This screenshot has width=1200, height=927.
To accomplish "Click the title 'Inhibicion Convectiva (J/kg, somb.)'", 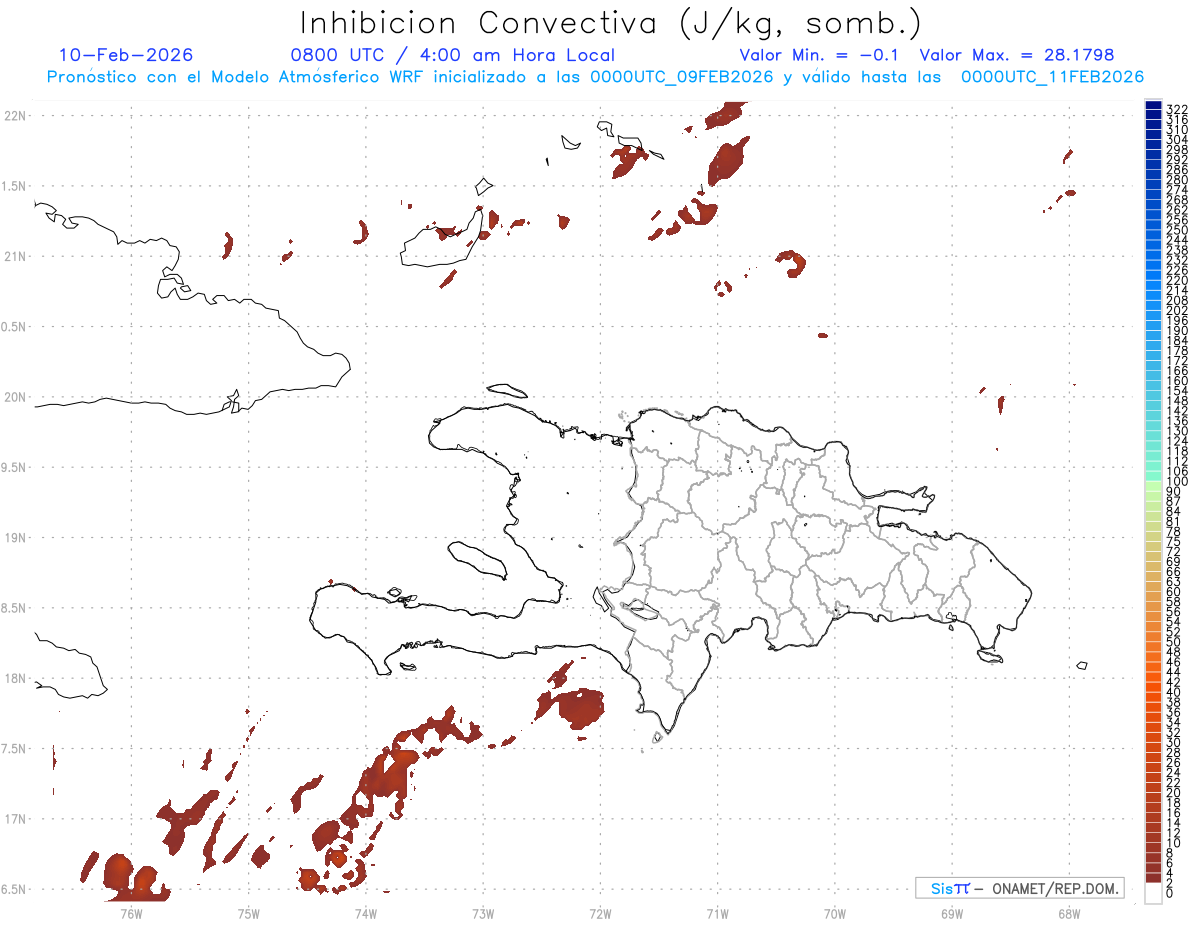I will tap(612, 24).
